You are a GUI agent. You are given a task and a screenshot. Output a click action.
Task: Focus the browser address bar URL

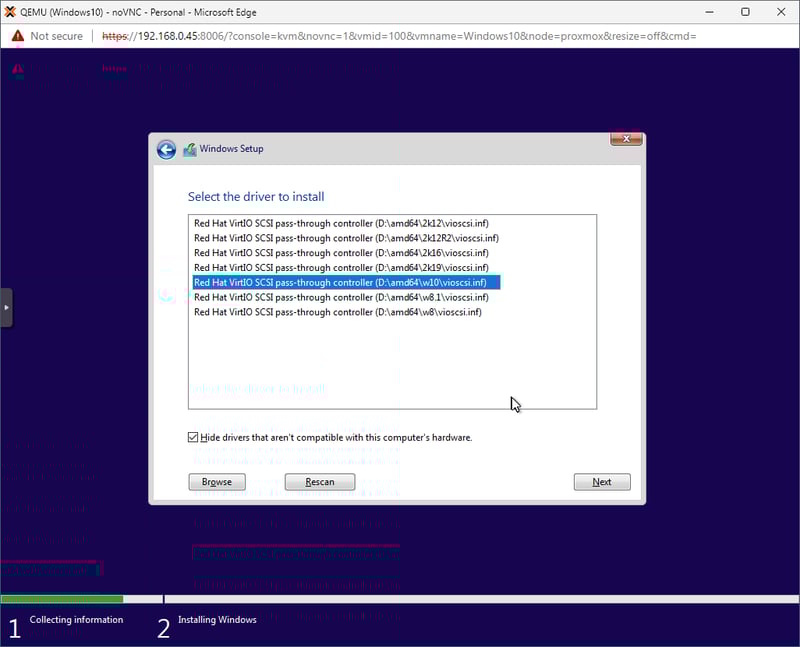click(400, 36)
